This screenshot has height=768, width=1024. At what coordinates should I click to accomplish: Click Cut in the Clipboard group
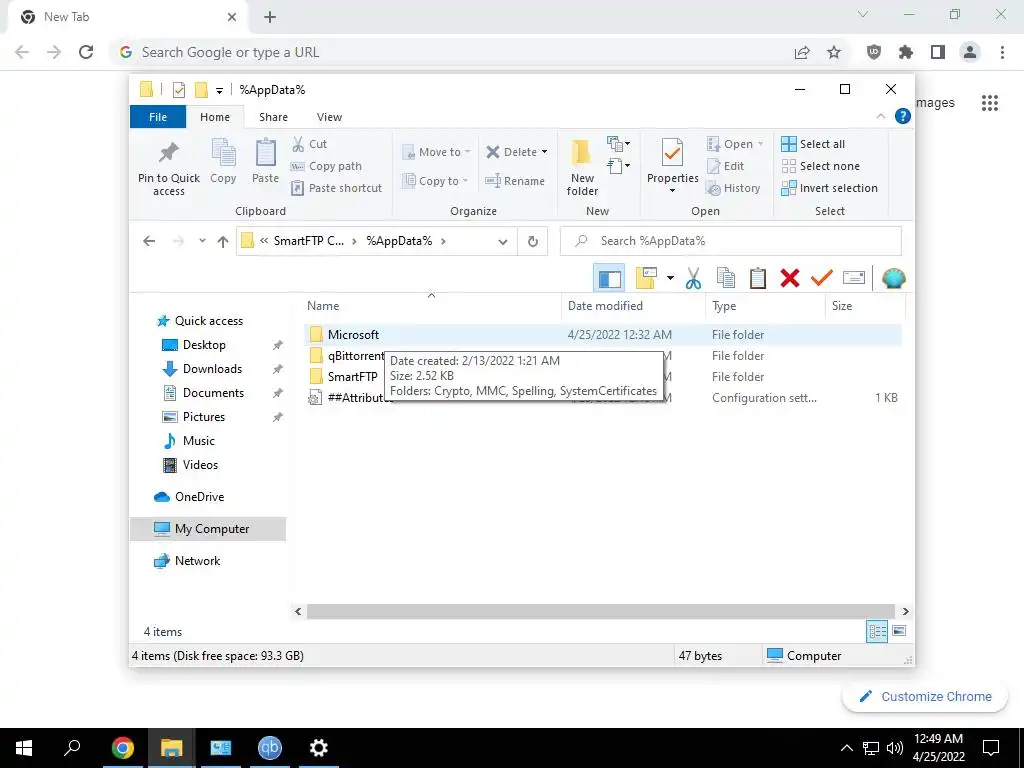click(x=310, y=144)
